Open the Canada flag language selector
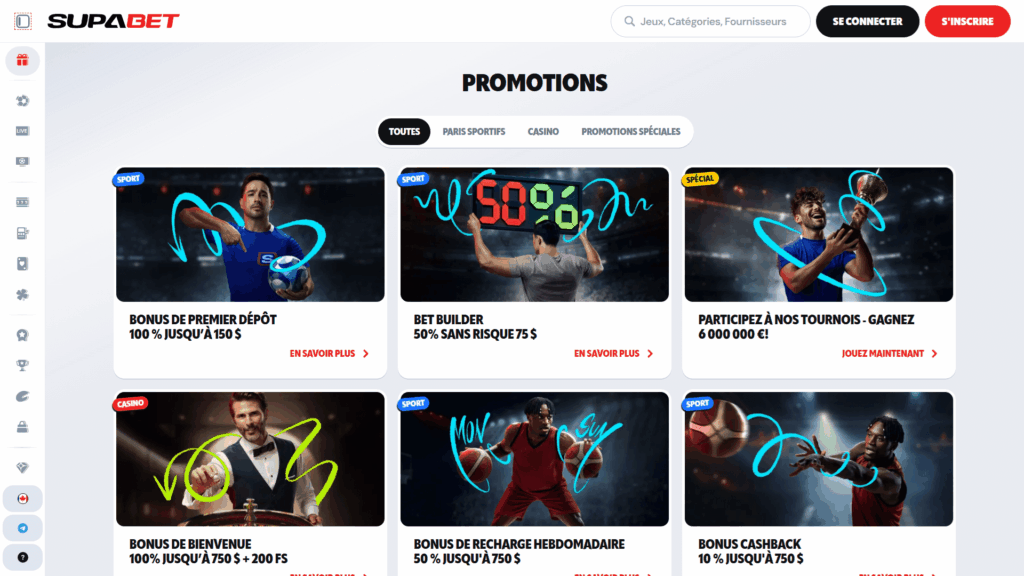Screen dimensions: 1024x576 [x=22, y=499]
